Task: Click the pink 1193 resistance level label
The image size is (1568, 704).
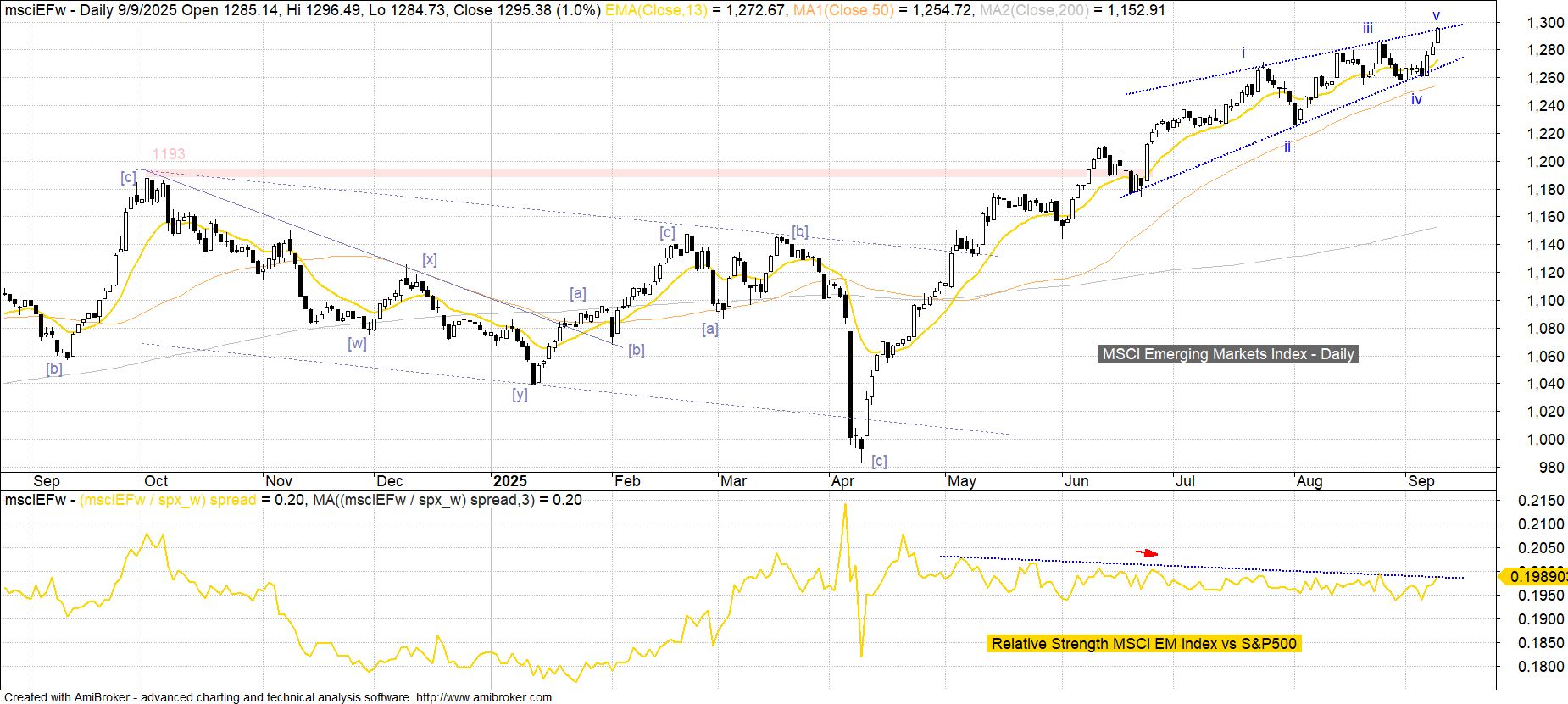Action: (169, 153)
